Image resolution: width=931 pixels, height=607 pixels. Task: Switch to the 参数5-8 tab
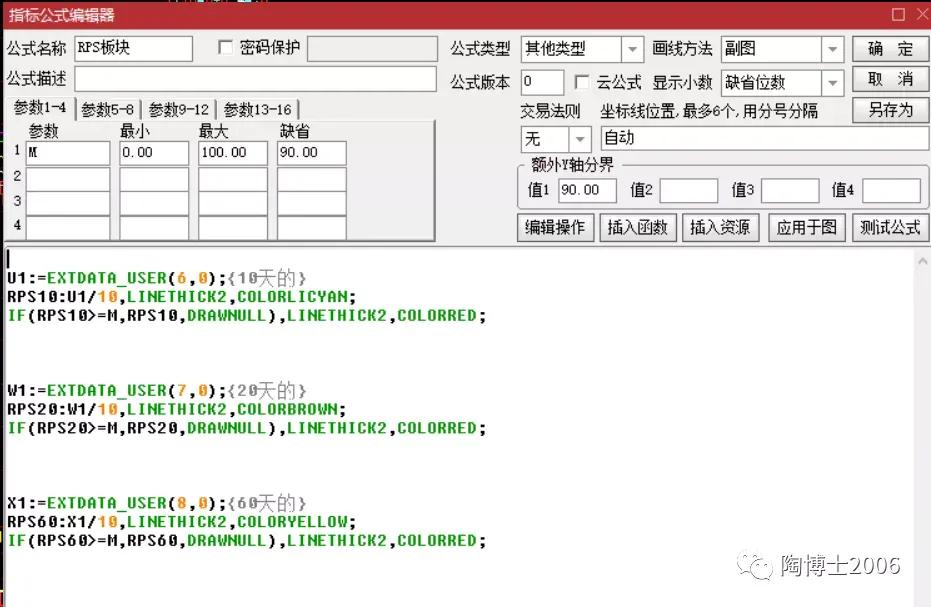click(x=109, y=108)
